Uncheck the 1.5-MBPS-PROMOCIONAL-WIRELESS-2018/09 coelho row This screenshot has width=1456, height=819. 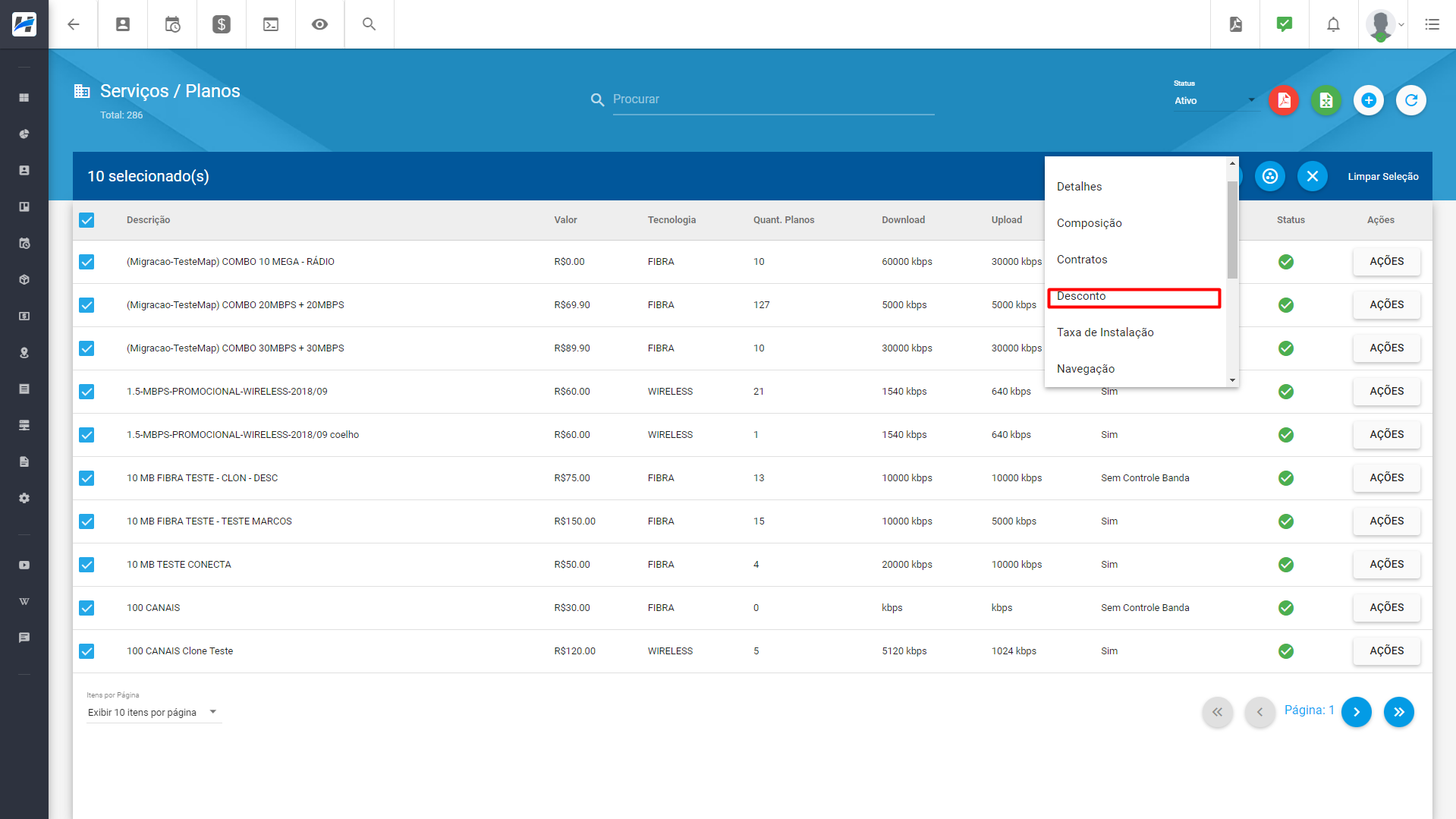(x=86, y=435)
